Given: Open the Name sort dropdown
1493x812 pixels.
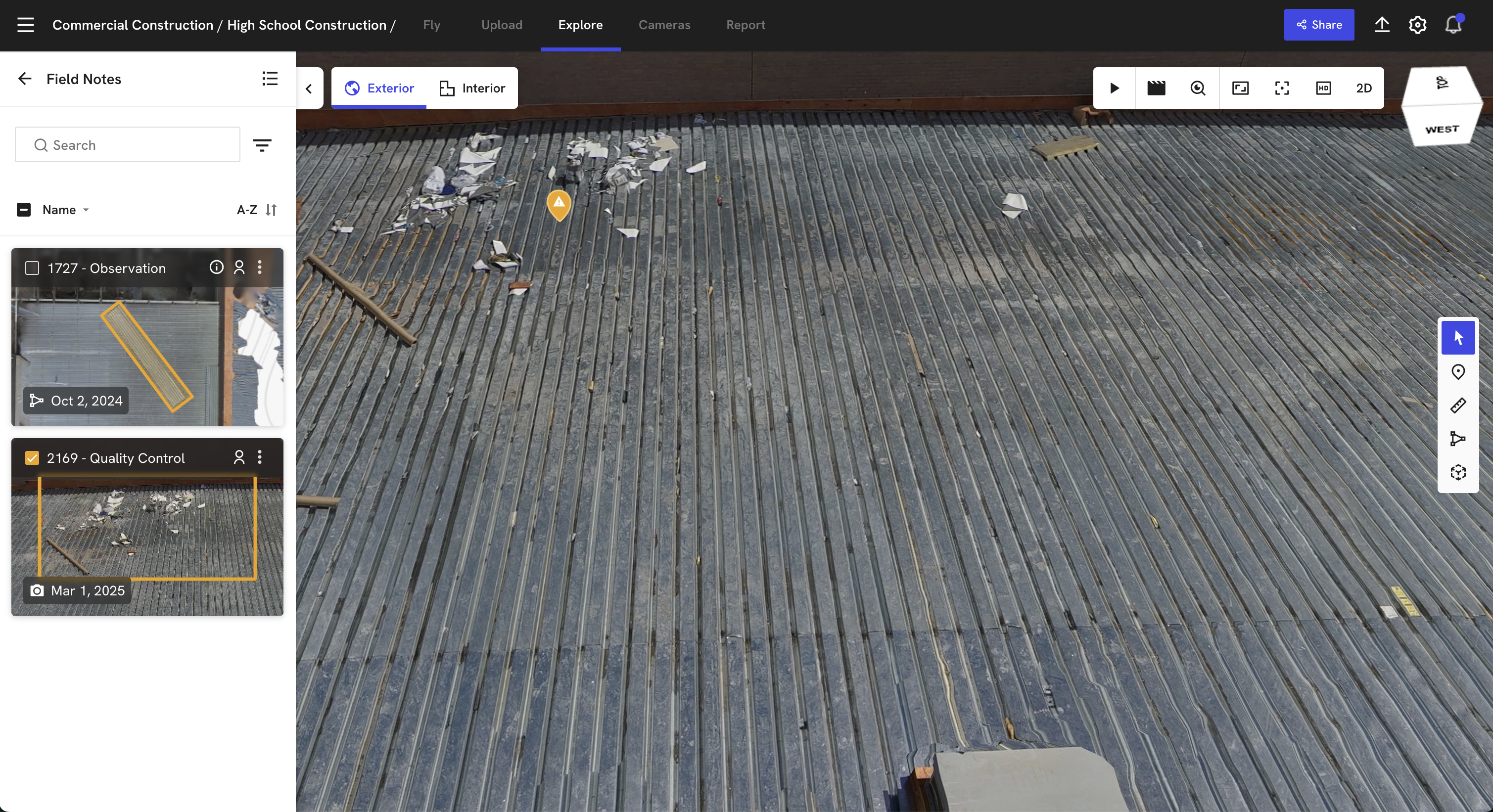Looking at the screenshot, I should pyautogui.click(x=65, y=210).
